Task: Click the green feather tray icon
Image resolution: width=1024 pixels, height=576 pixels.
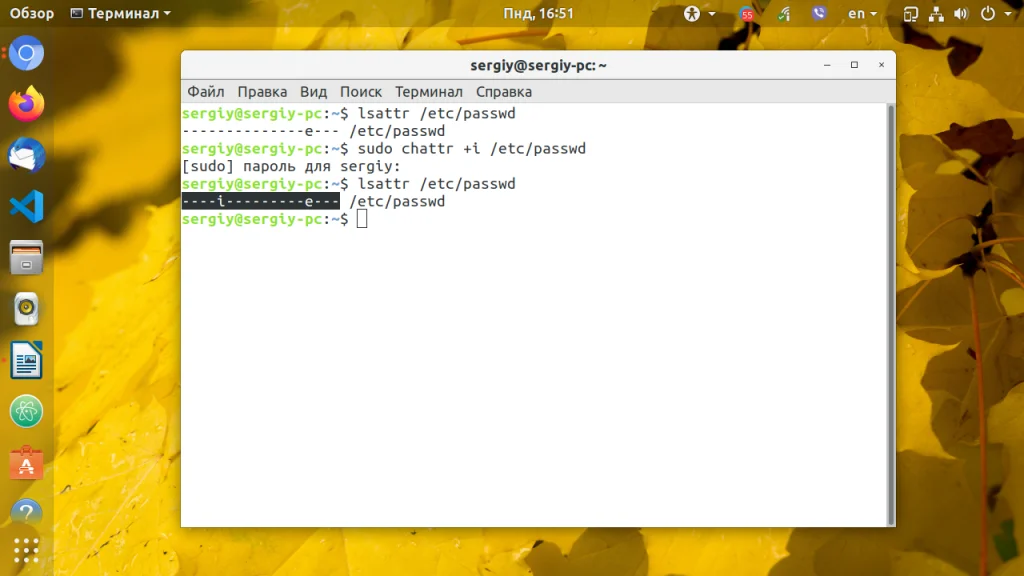Action: click(x=784, y=14)
